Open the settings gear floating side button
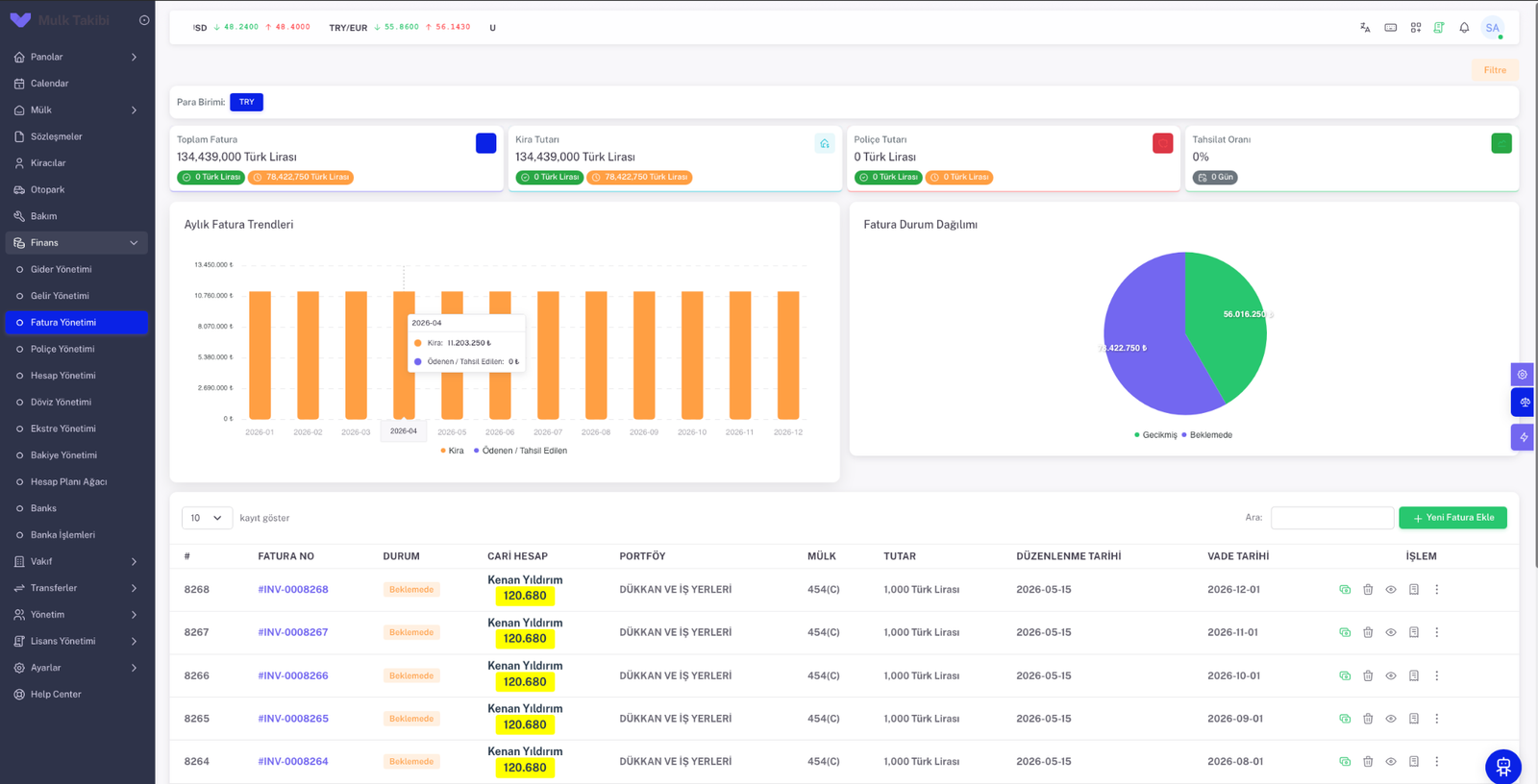Screen dimensions: 1538x784 pyautogui.click(x=1522, y=374)
